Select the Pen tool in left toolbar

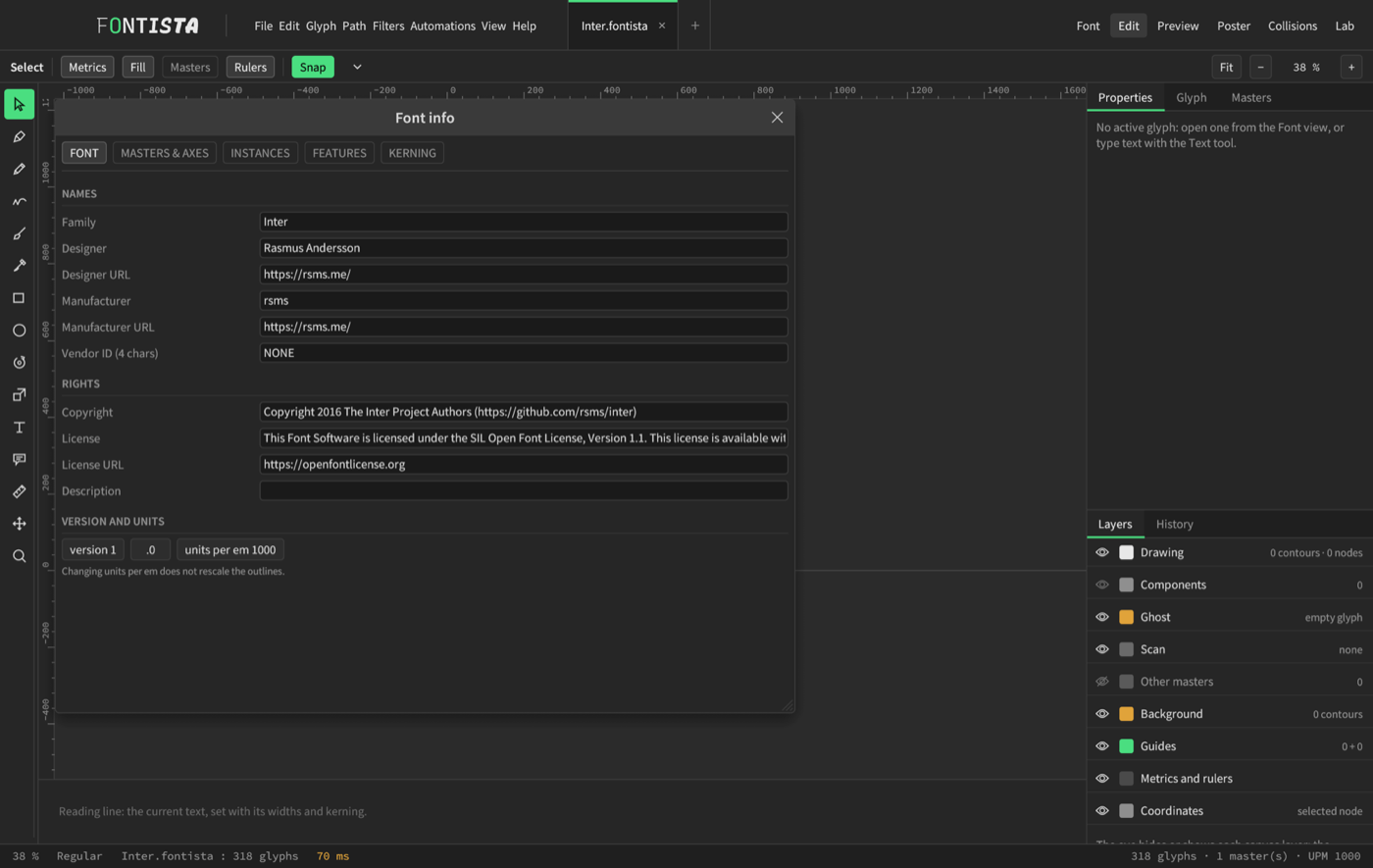[x=19, y=136]
